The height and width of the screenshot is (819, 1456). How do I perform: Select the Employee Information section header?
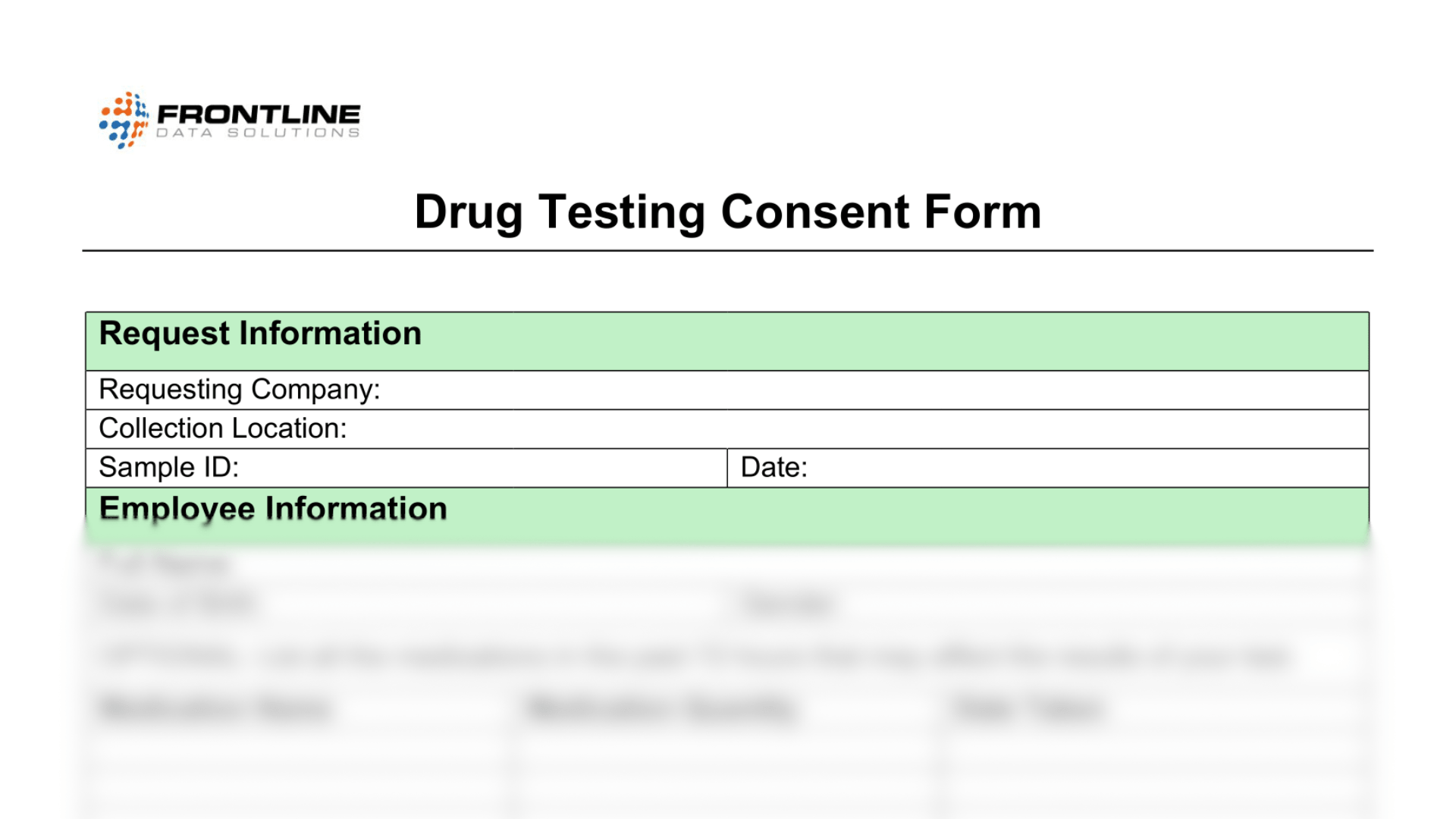click(273, 509)
